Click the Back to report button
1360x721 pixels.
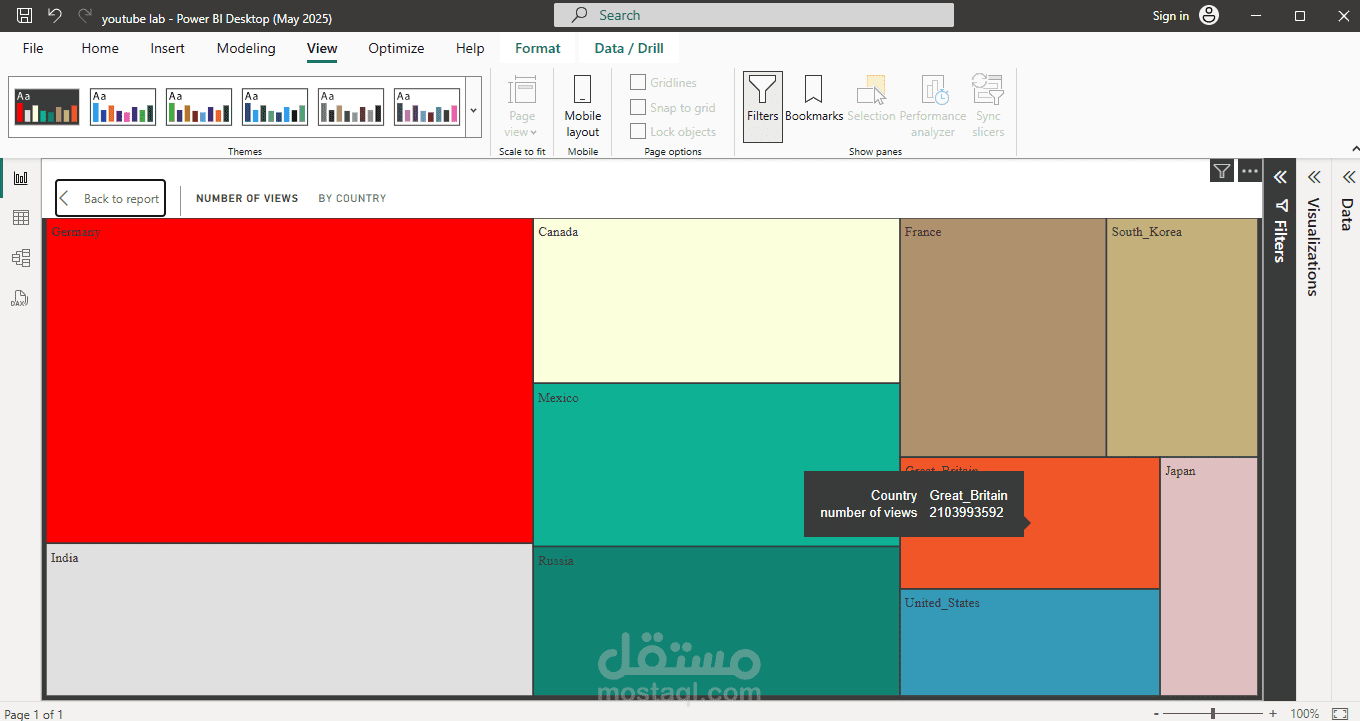110,198
